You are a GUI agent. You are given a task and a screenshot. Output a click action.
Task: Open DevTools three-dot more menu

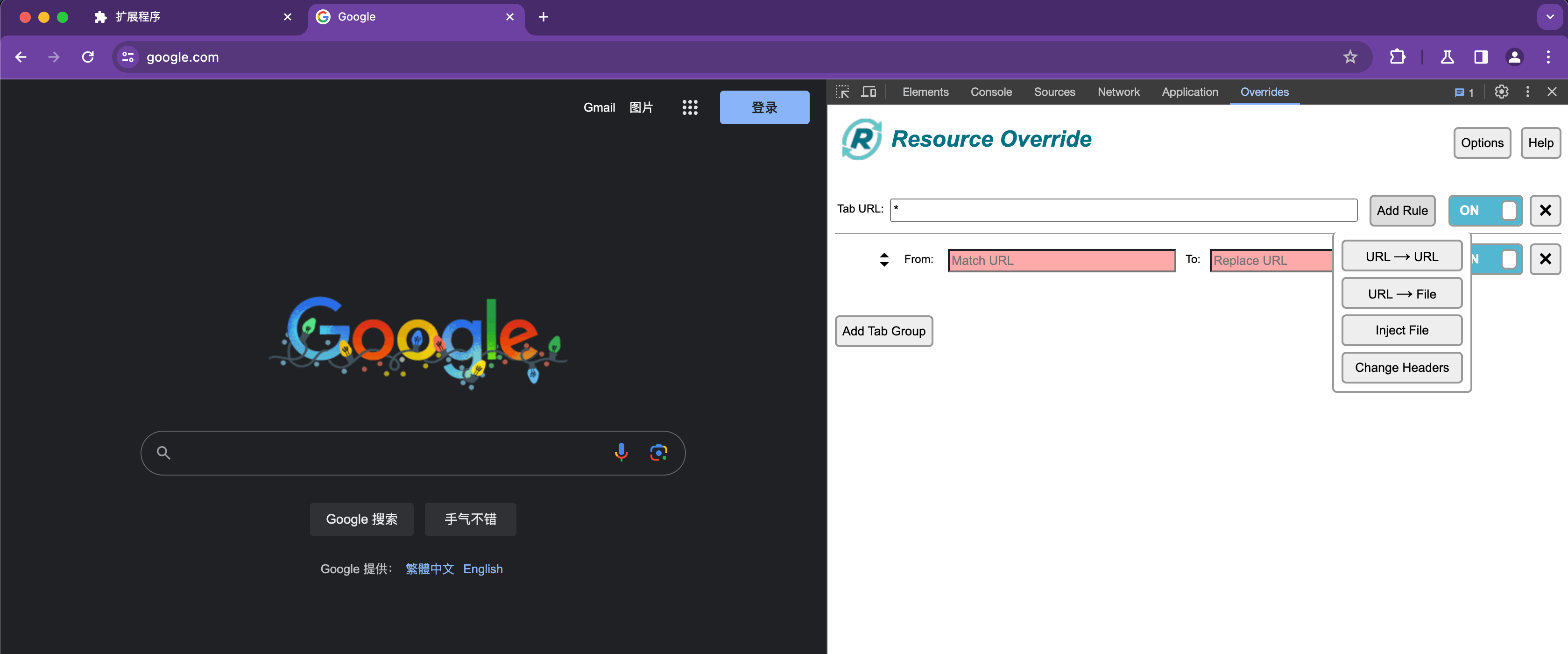[1527, 92]
